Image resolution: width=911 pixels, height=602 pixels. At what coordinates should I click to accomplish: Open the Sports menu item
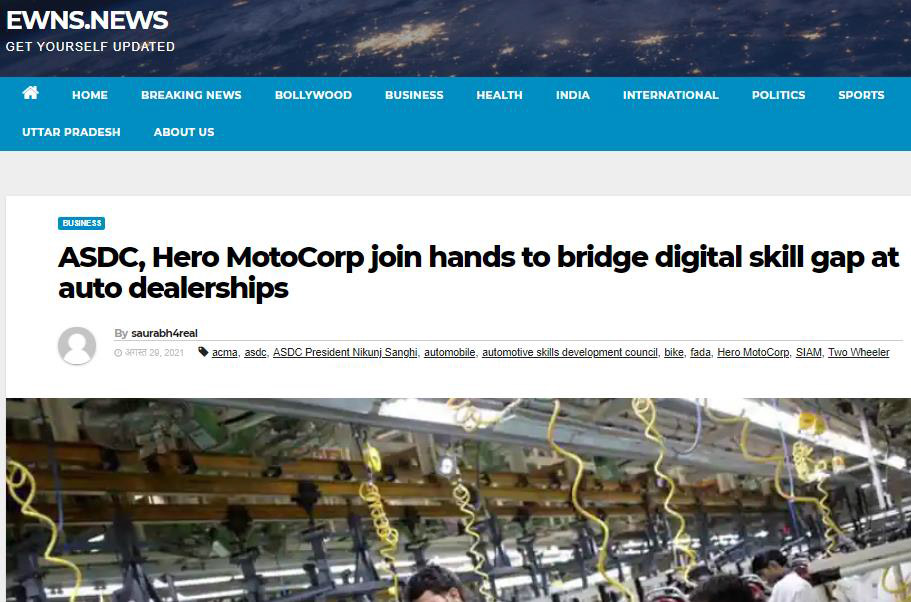coord(861,95)
